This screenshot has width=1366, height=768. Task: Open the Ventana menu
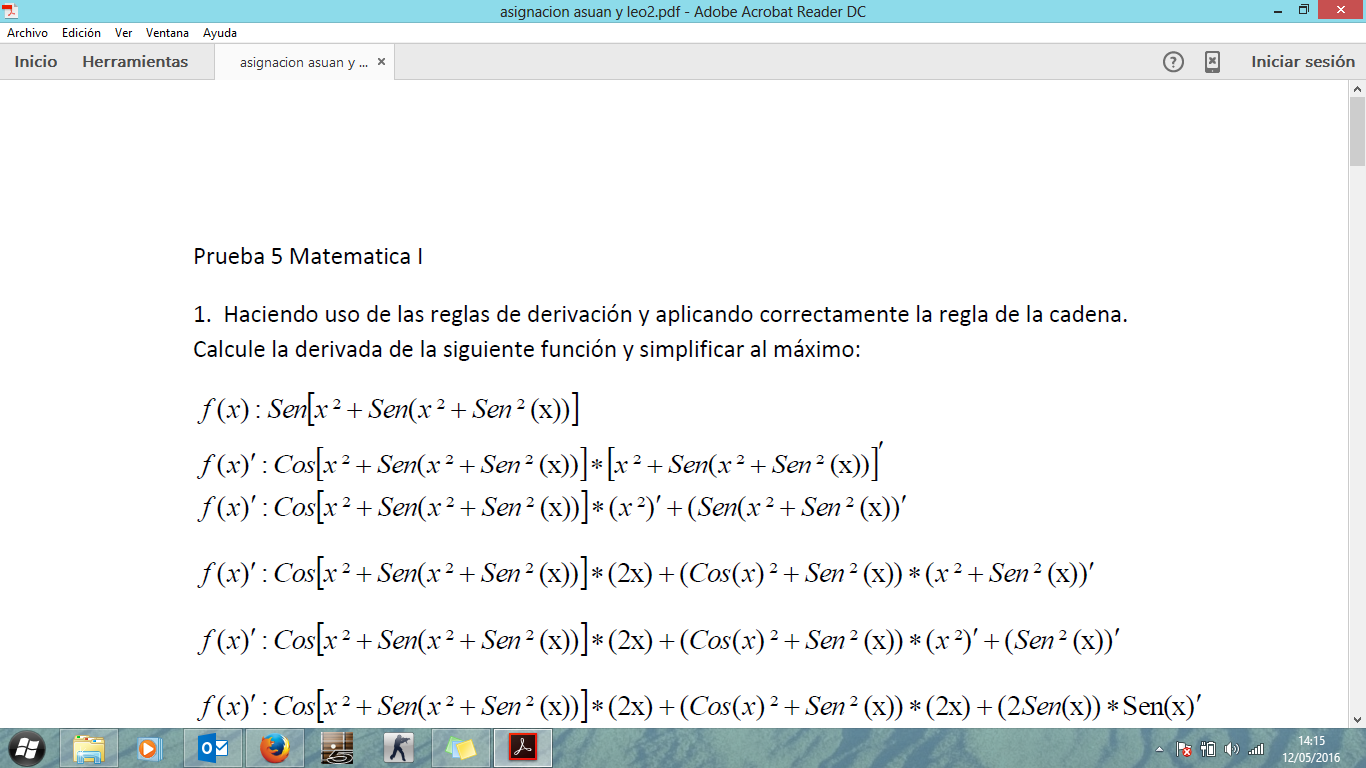pyautogui.click(x=167, y=33)
